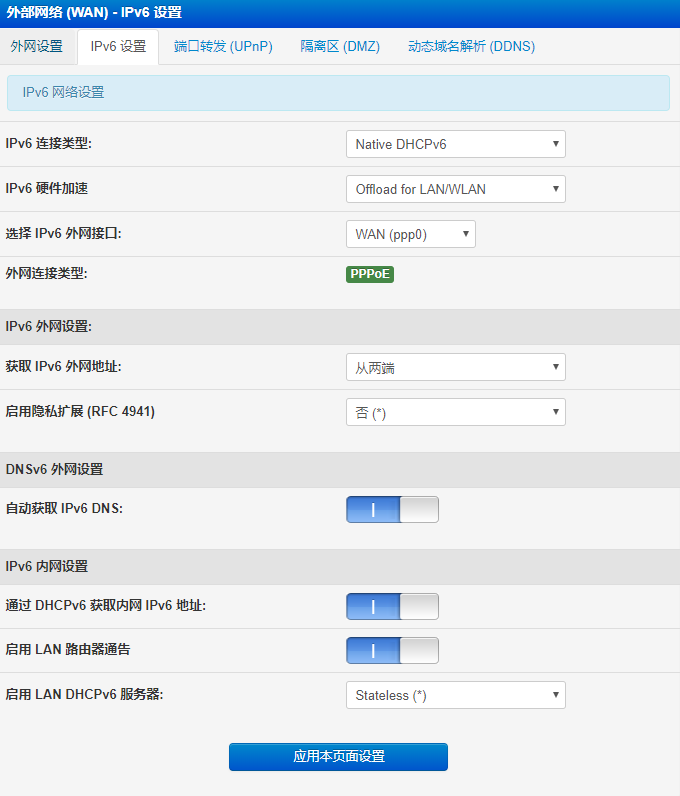Open the 获取 IPv6 外网地址 dropdown

(455, 368)
